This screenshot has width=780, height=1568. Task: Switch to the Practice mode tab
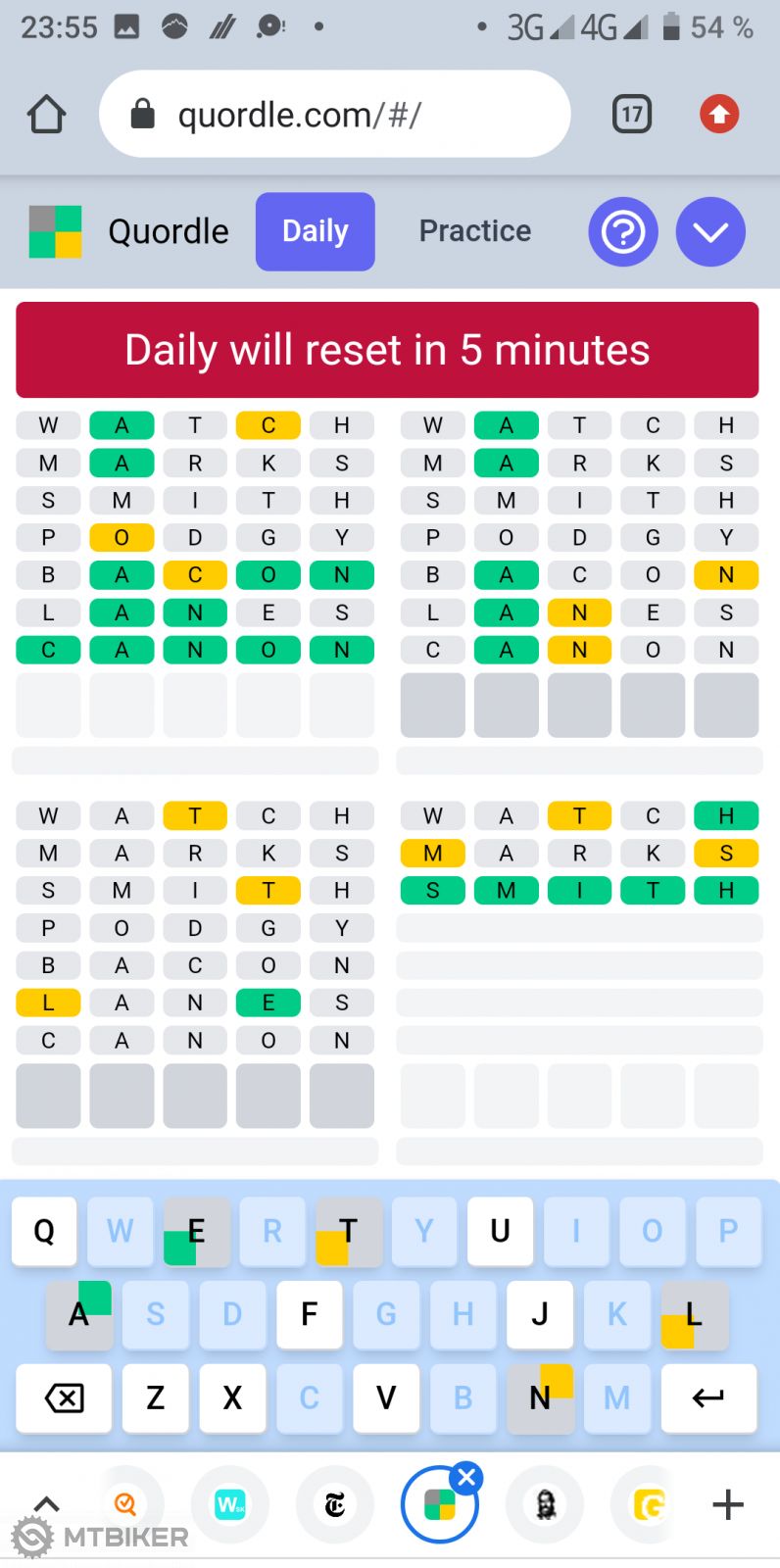tap(475, 231)
